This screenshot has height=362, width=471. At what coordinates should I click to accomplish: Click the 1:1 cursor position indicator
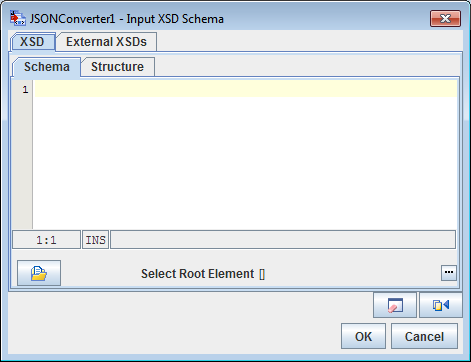46,240
